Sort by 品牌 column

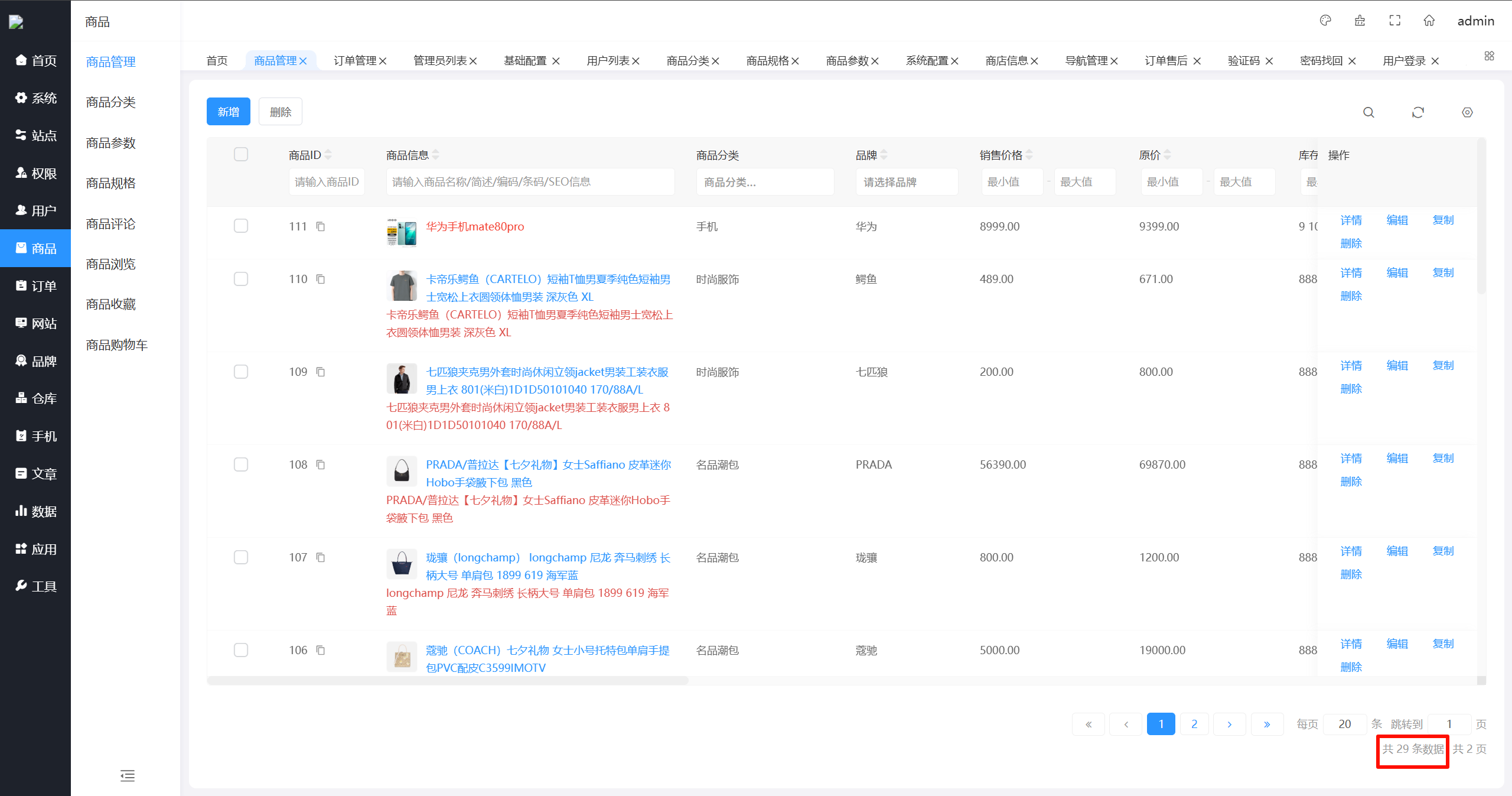click(x=884, y=155)
